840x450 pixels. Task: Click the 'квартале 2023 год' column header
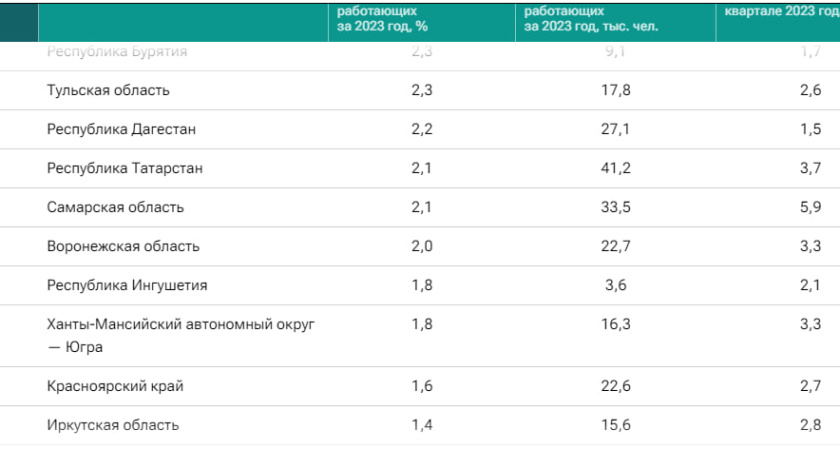(x=781, y=12)
